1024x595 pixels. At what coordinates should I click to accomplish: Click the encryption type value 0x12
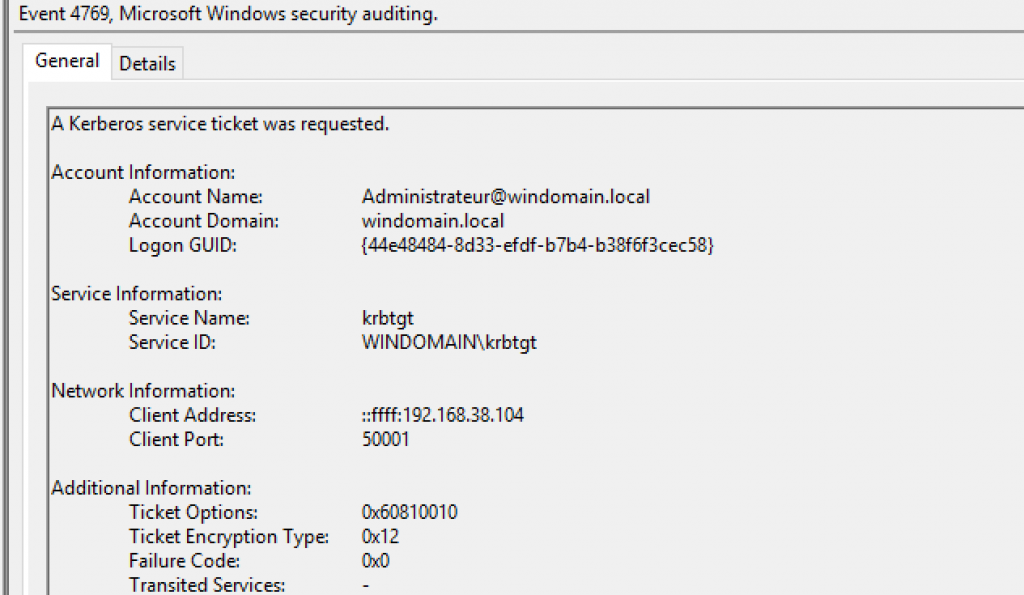coord(379,537)
